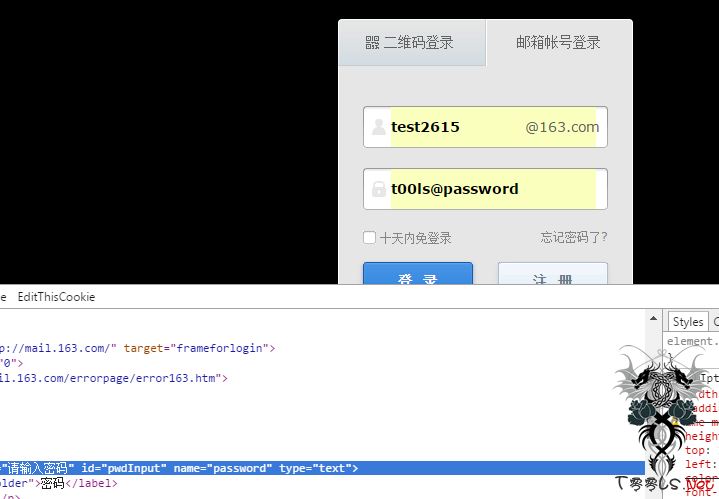719x499 pixels.
Task: Select the errorpage/error163.htm element line
Action: click(114, 378)
